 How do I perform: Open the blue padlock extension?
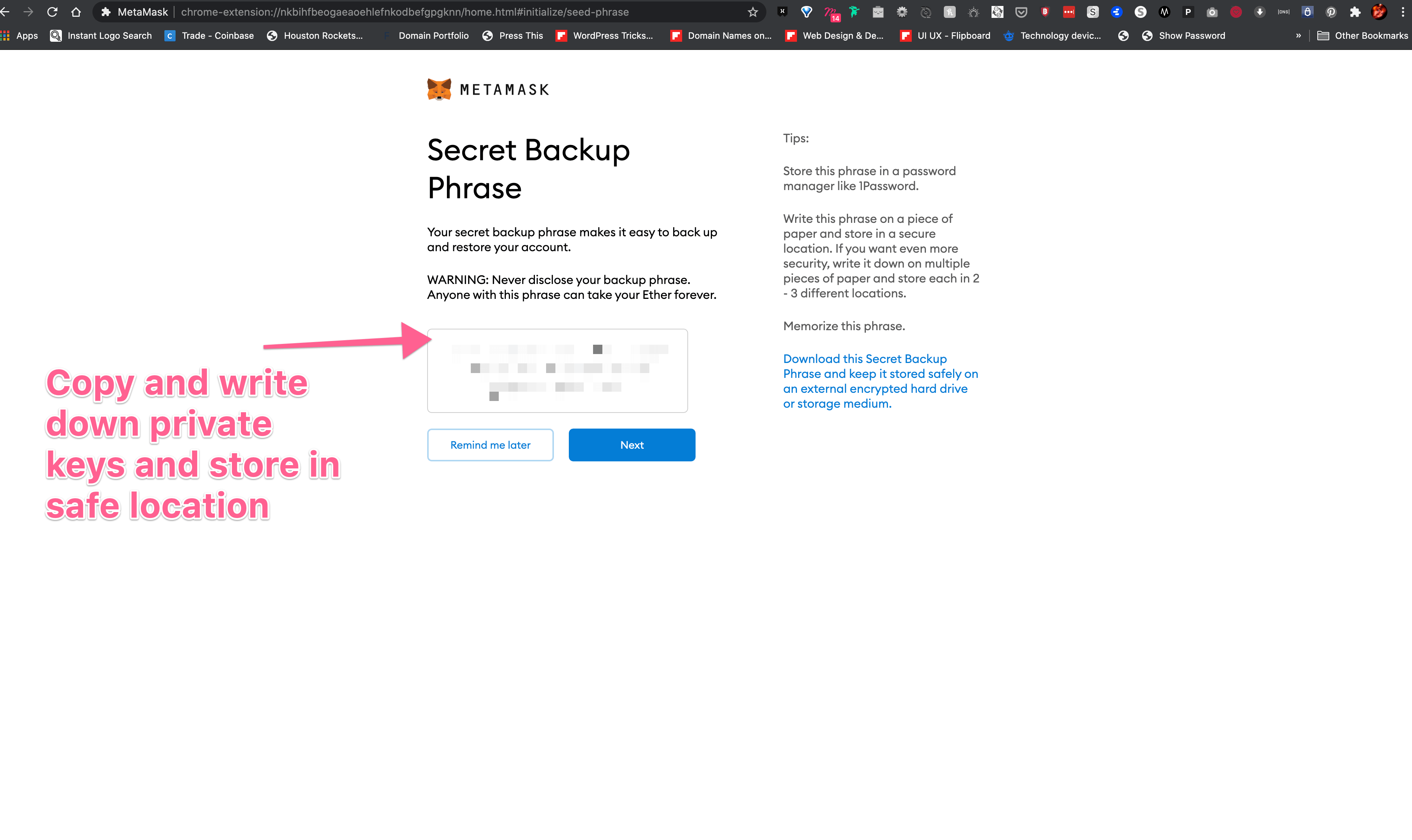[x=1307, y=12]
